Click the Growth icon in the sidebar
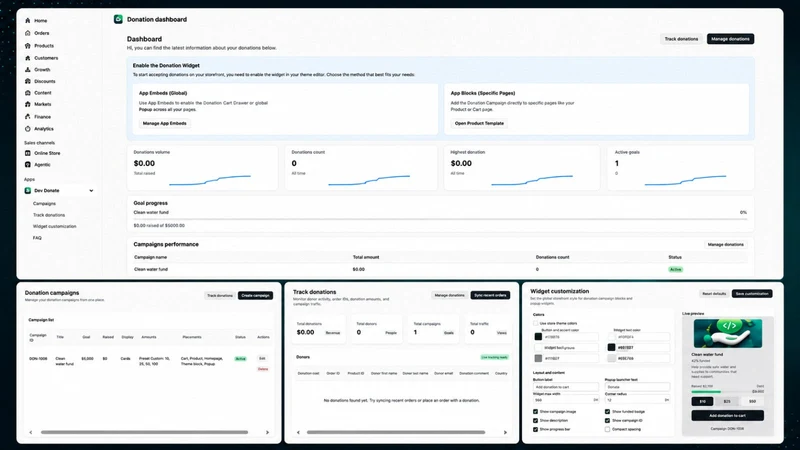 (x=28, y=69)
